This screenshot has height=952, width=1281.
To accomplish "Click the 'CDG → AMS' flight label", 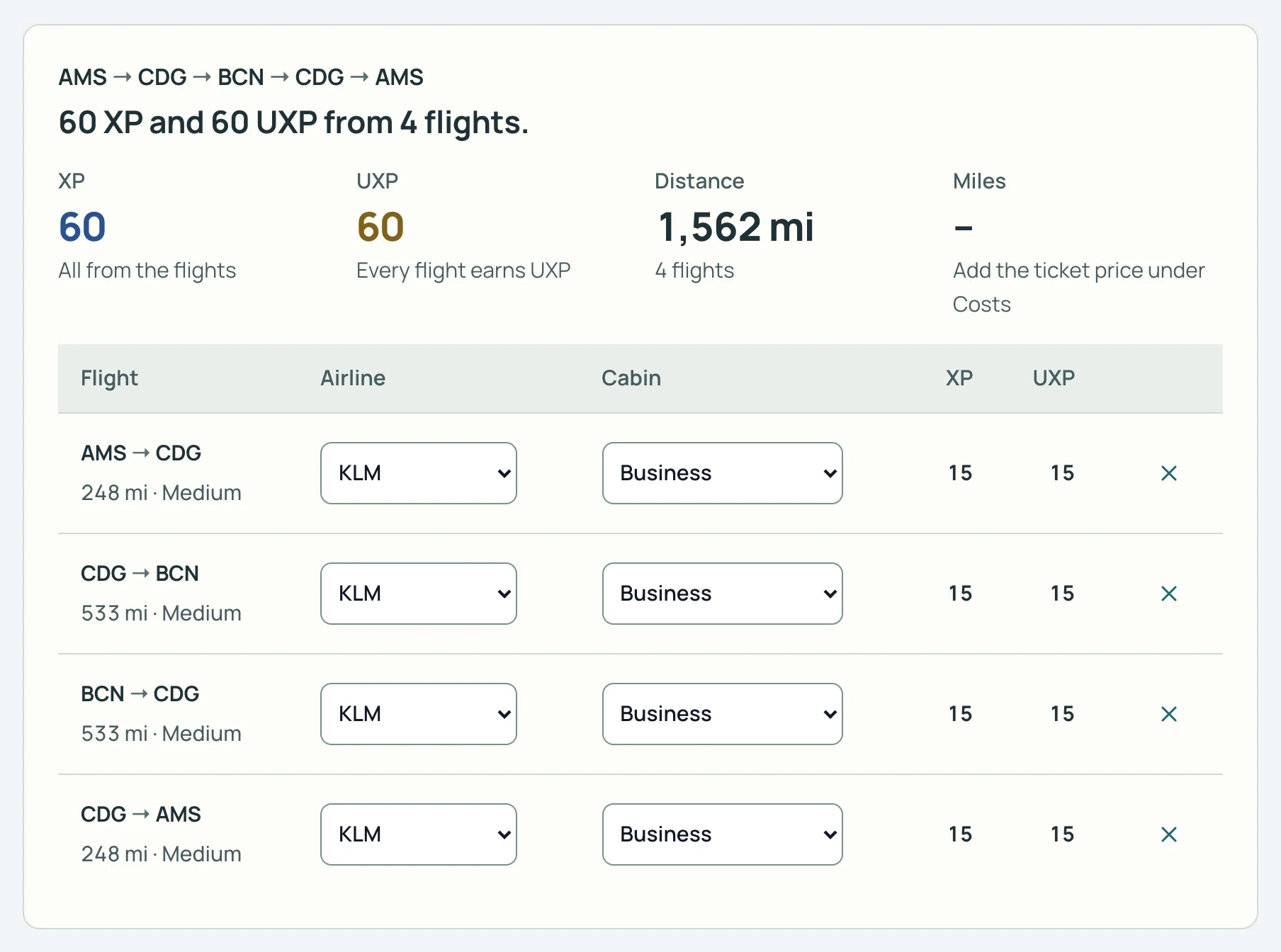I will [141, 814].
